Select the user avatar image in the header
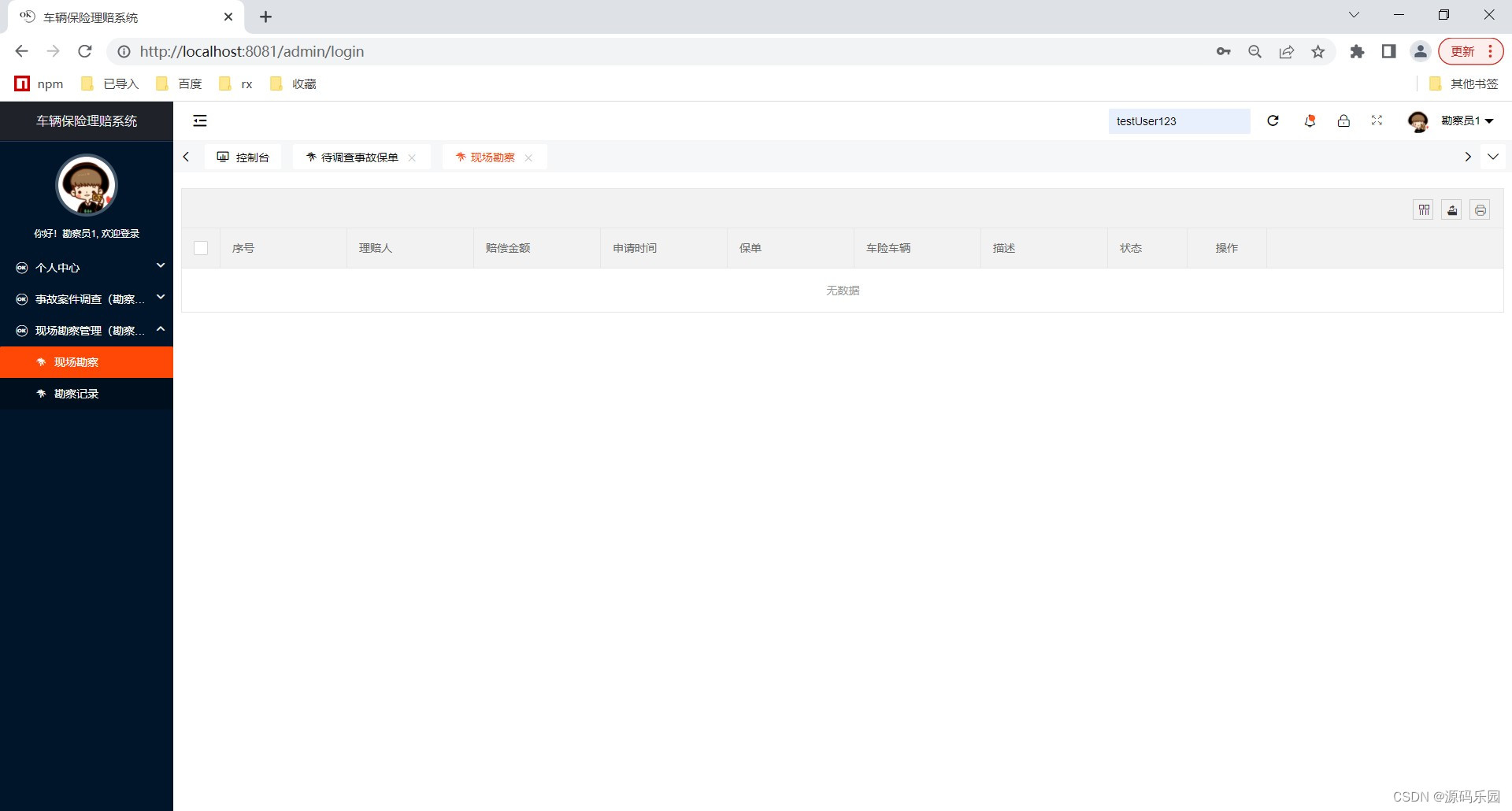This screenshot has width=1512, height=811. pos(1417,120)
